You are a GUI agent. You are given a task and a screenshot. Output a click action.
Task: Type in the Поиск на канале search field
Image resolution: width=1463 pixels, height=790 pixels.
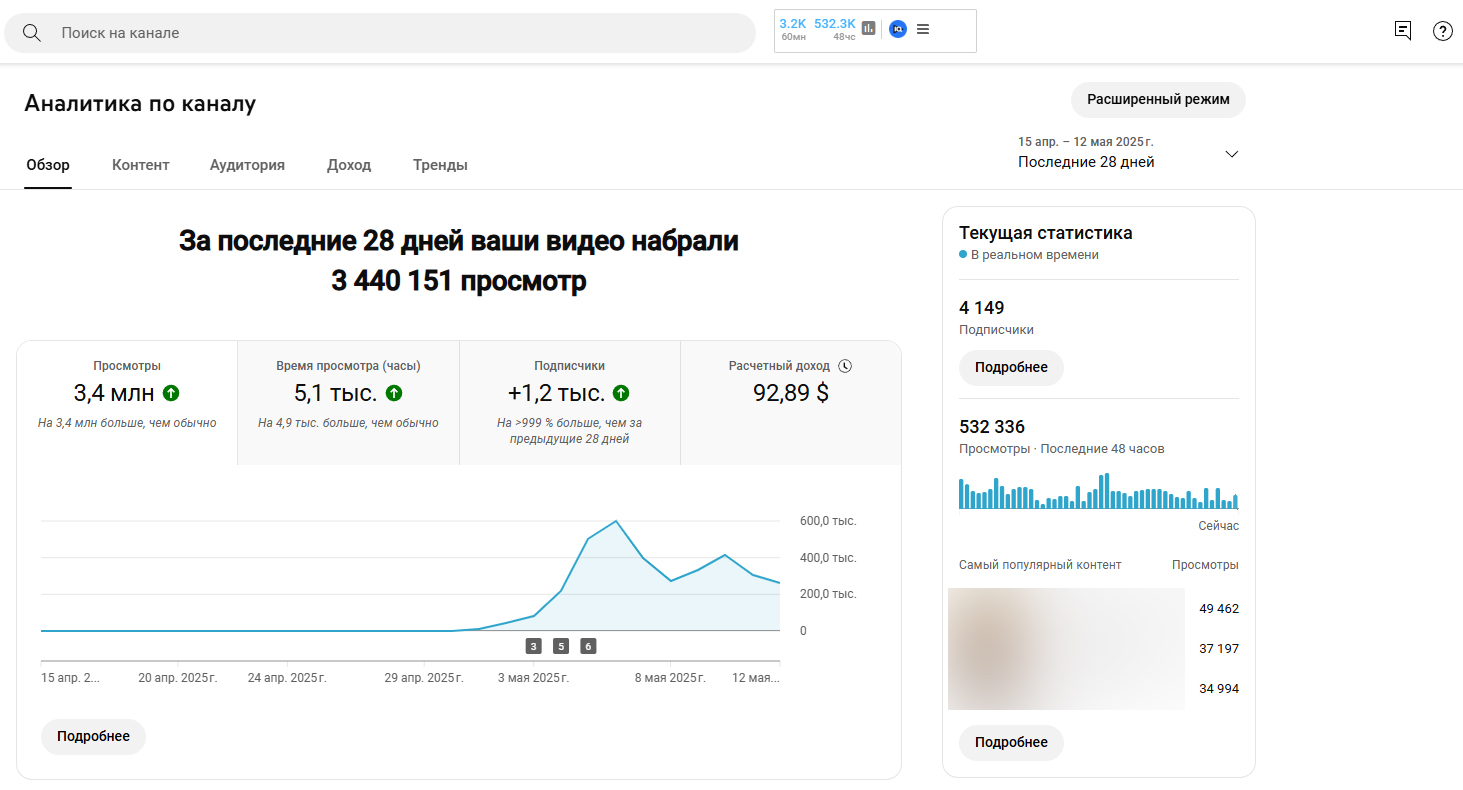[400, 33]
